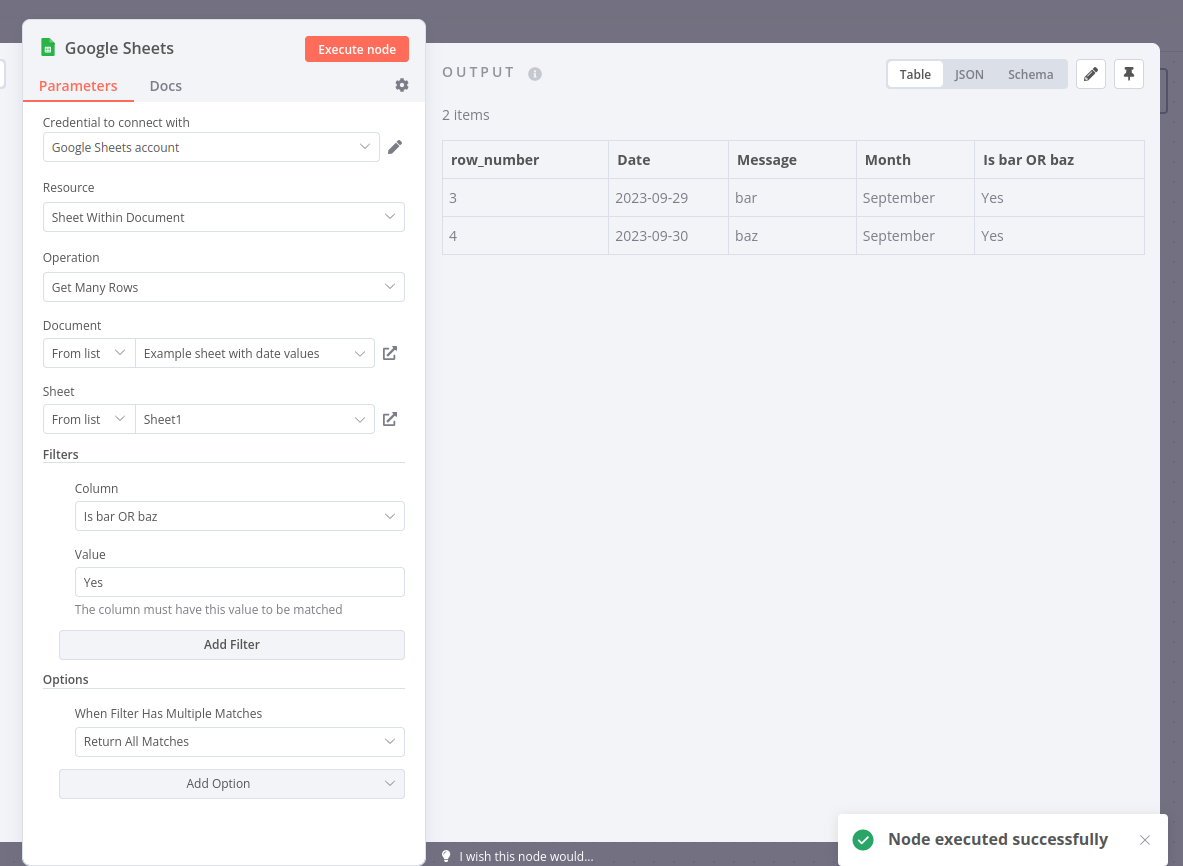Screen dimensions: 1183x866
Task: Edit output data with pencil icon
Action: click(x=1091, y=74)
